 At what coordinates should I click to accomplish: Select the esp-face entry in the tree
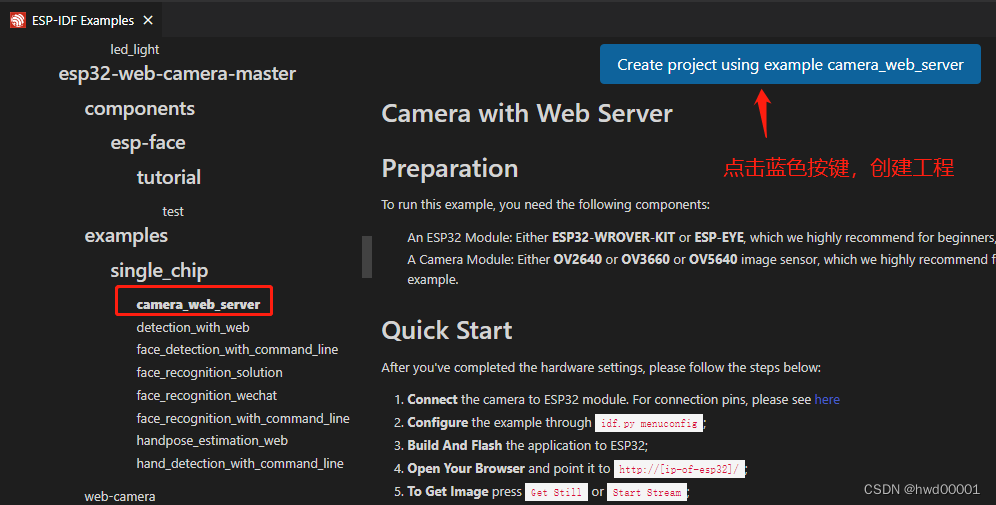(148, 143)
